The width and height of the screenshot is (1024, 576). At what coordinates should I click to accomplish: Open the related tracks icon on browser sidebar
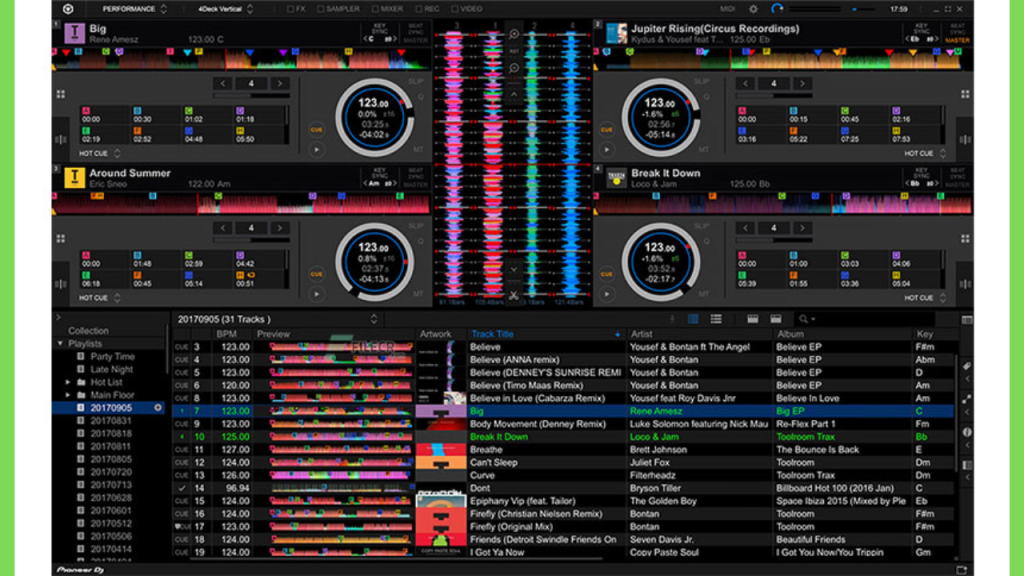point(967,399)
